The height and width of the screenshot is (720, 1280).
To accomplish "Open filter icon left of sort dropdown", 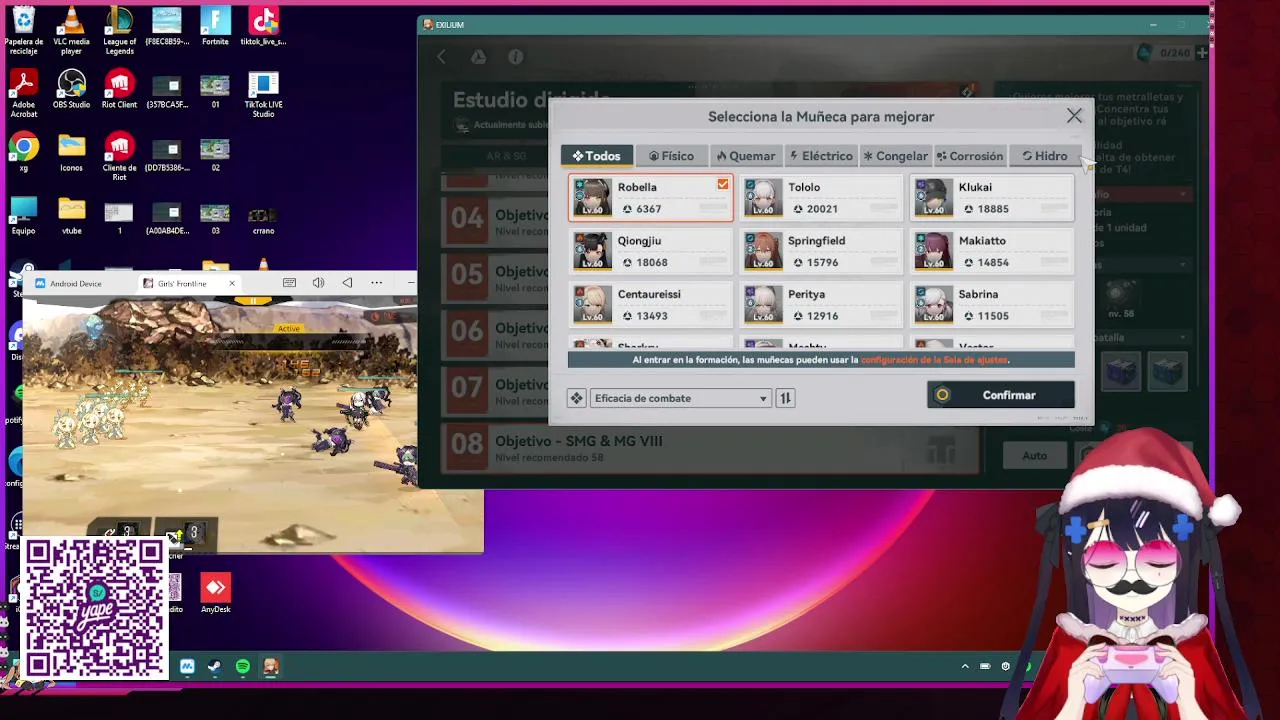I will [x=576, y=398].
